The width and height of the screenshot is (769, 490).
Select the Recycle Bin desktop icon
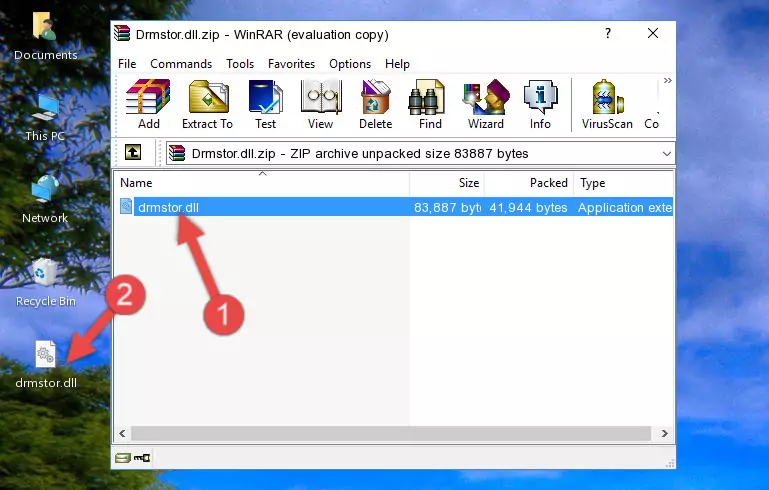[x=46, y=283]
